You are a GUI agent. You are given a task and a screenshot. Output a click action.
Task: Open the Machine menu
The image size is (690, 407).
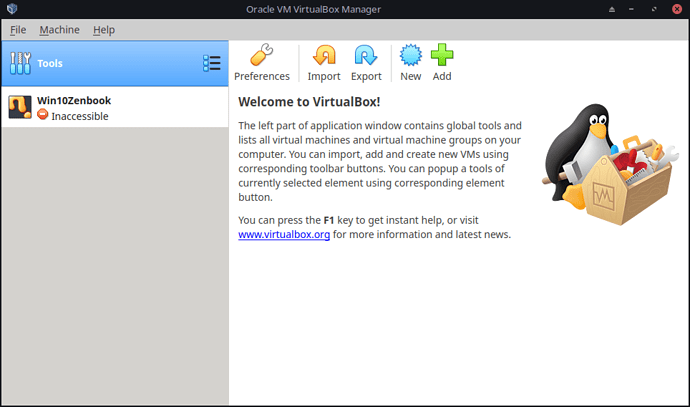click(59, 30)
